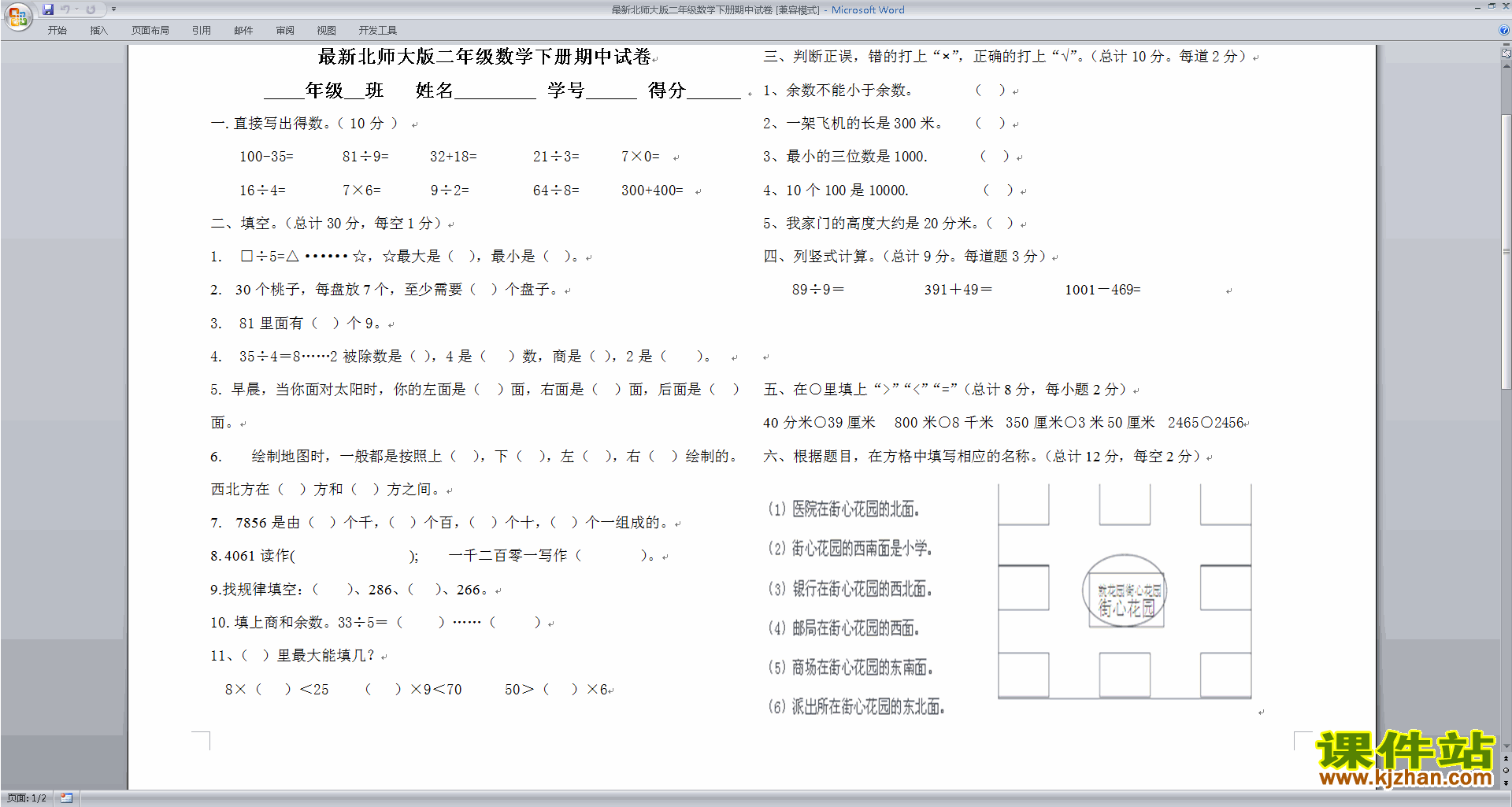Open the round Office button menu

click(17, 16)
